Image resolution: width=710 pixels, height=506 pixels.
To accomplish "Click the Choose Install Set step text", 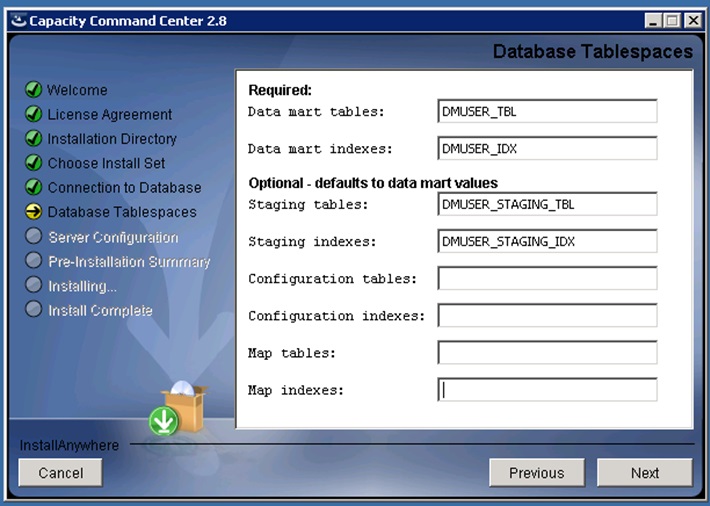I will pos(106,163).
